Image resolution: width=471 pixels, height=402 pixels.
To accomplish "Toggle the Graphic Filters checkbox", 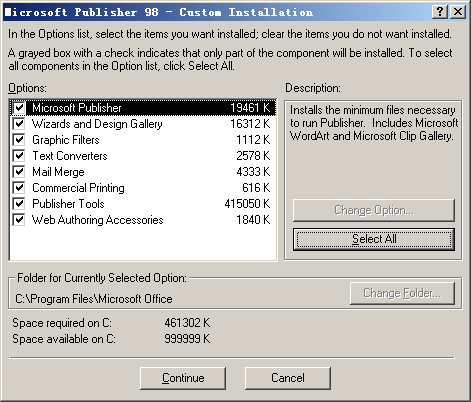I will tap(19, 140).
